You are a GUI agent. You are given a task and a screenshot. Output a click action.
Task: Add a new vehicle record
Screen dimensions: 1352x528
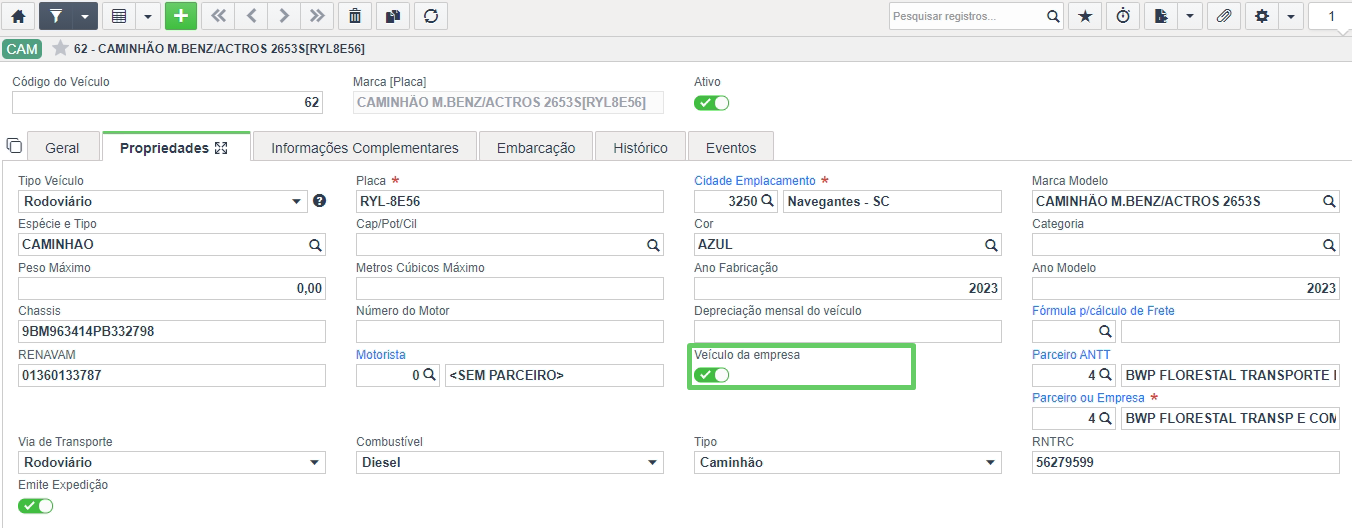coord(180,16)
